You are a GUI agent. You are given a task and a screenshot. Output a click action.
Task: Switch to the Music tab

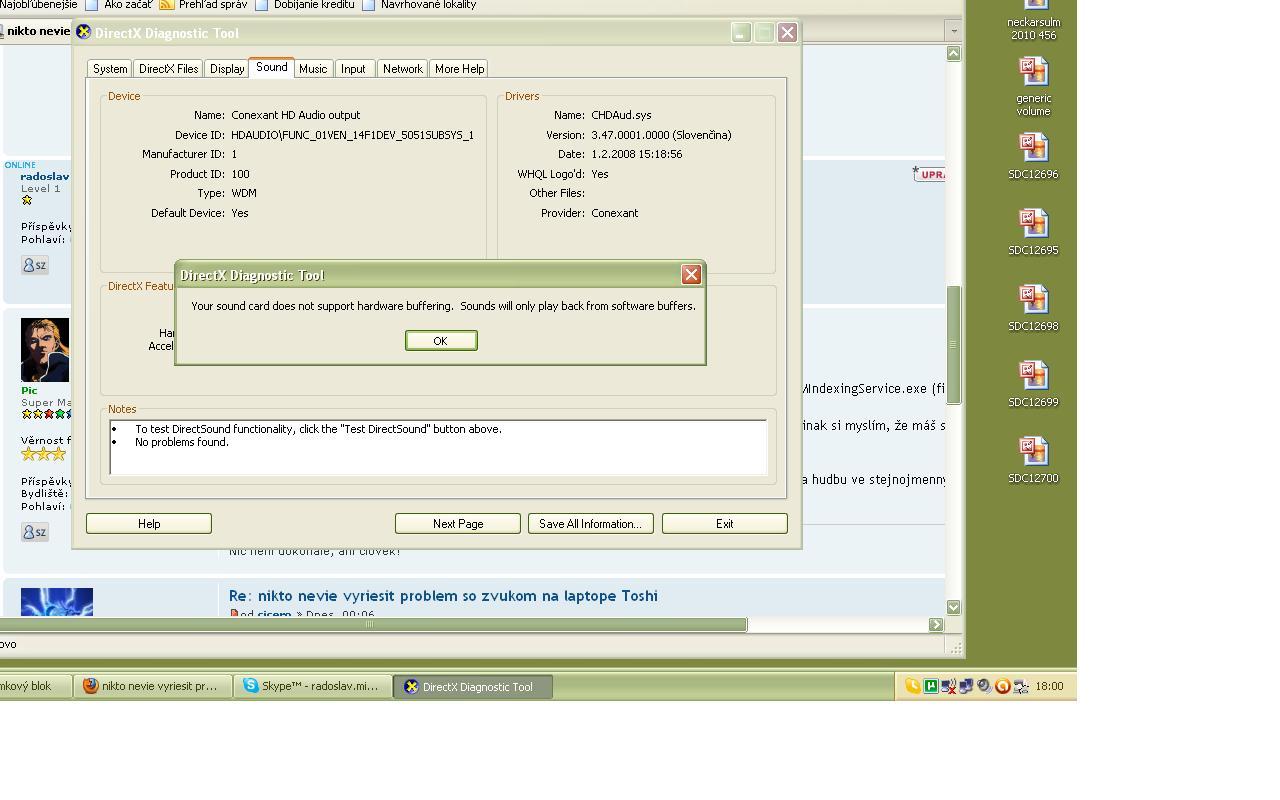coord(313,69)
